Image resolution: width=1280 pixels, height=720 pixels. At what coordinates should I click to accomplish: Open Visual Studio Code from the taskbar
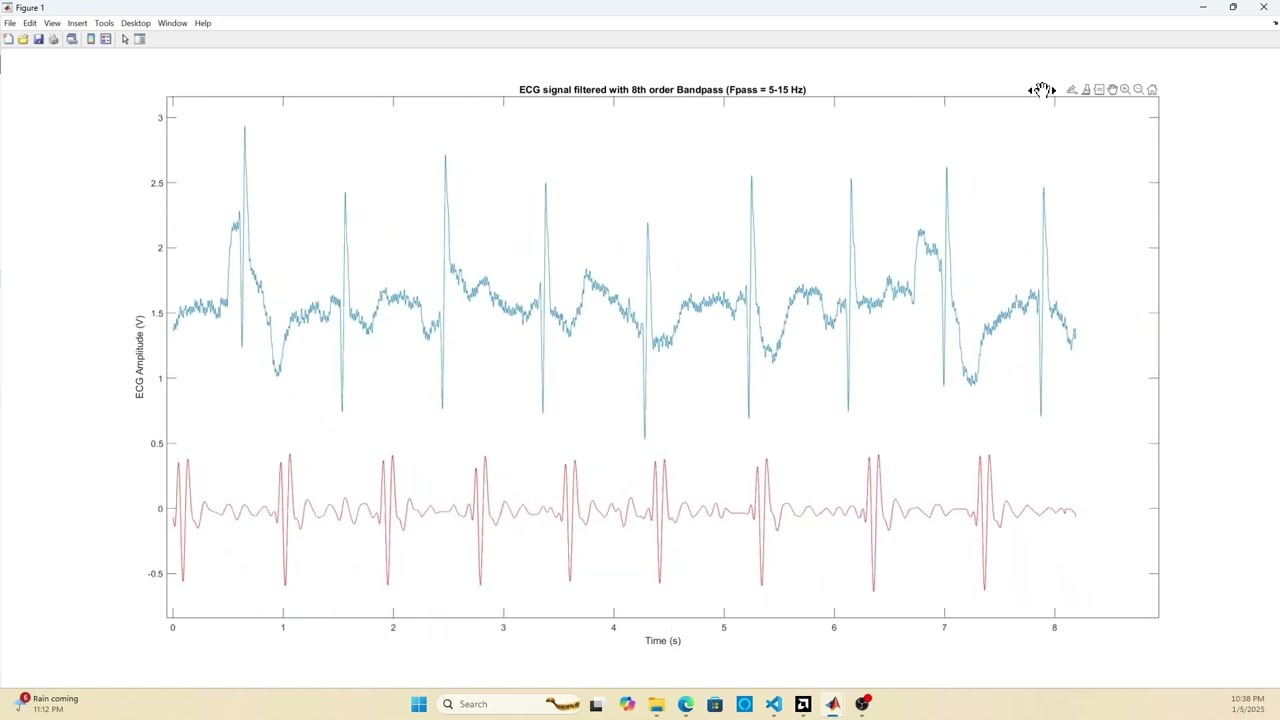click(774, 704)
